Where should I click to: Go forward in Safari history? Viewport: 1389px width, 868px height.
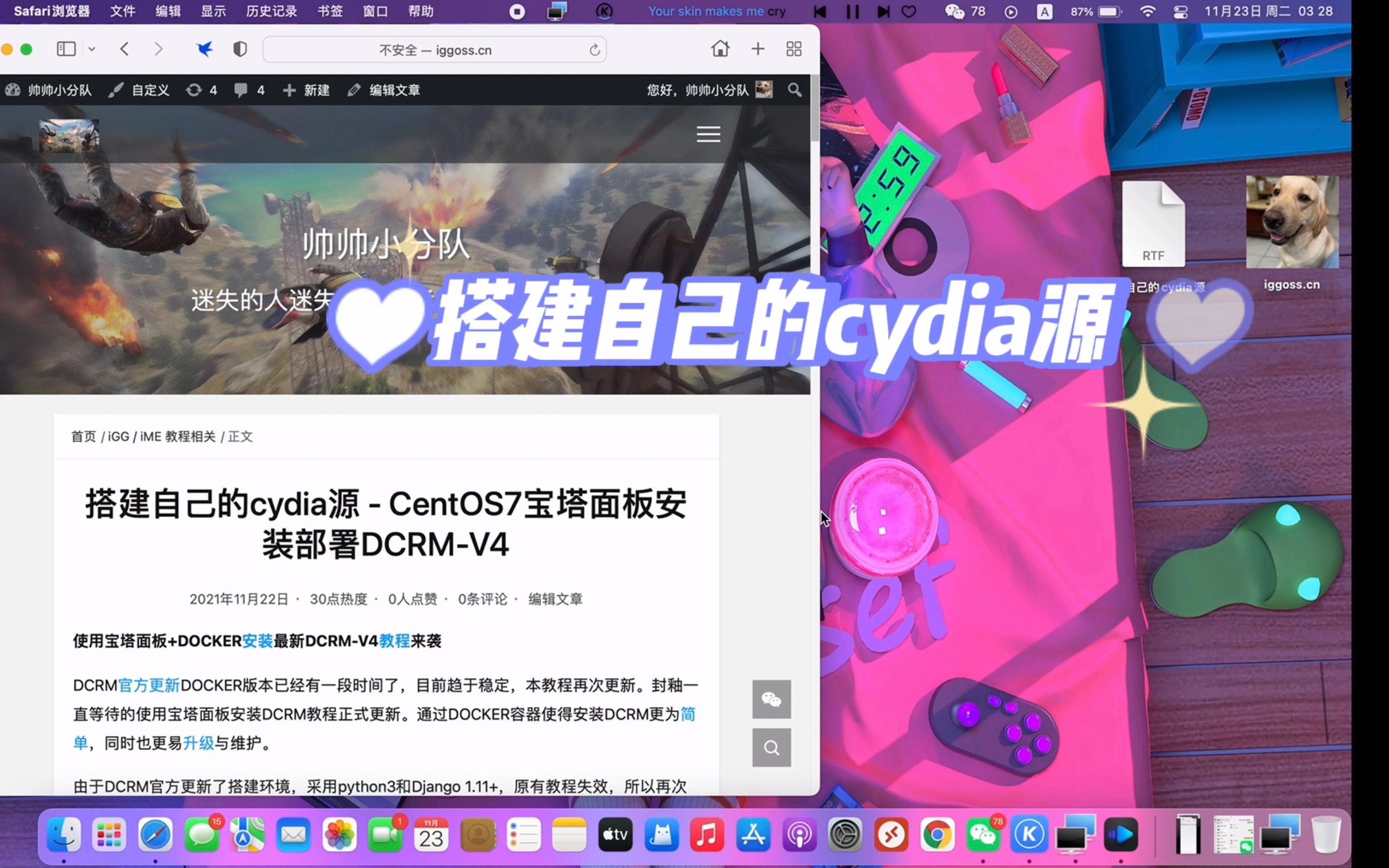(158, 49)
